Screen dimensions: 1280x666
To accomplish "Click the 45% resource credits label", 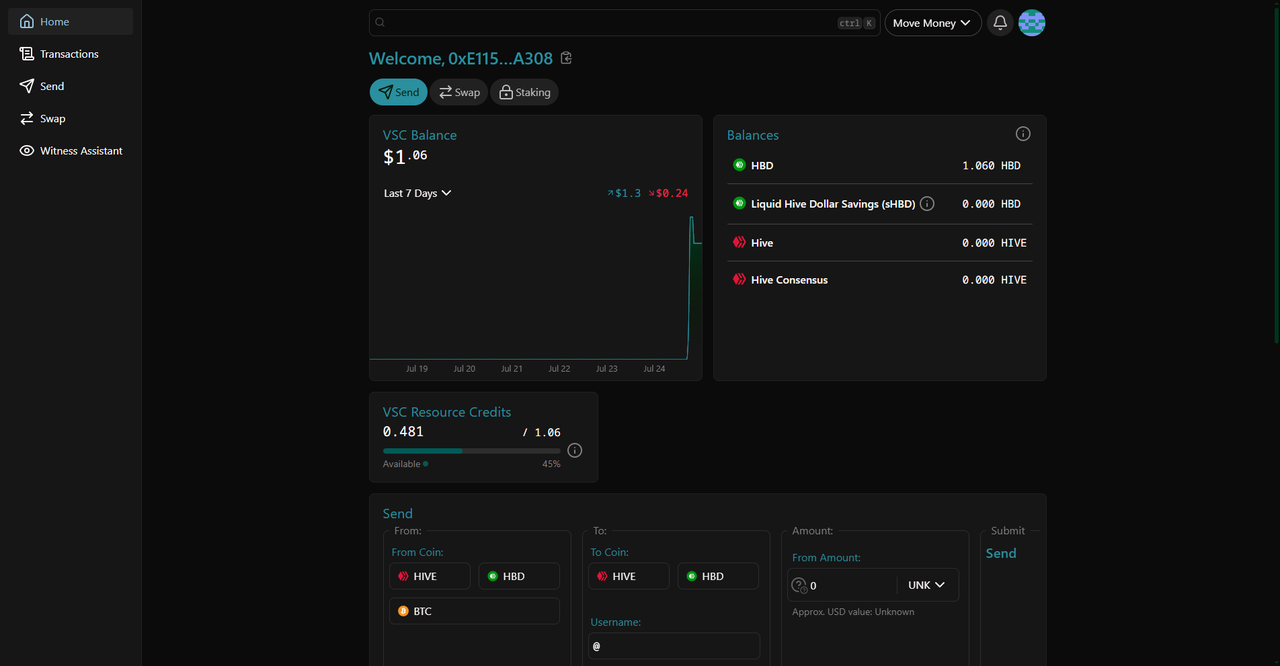I will point(551,464).
